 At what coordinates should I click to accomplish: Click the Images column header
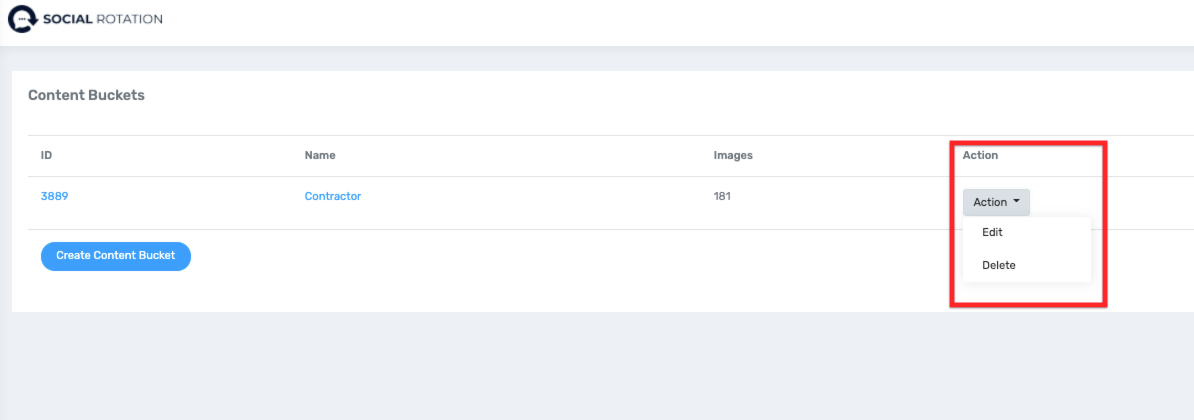coord(732,156)
